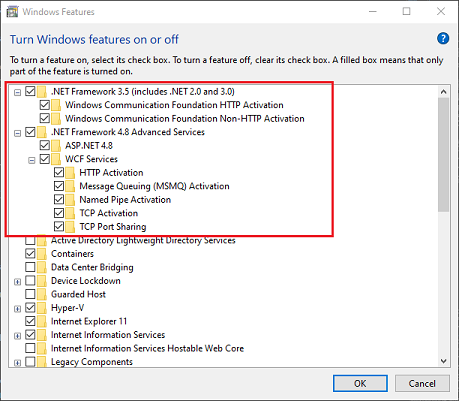Select the Data Center Bridging label
Screen dimensions: 459x401
(x=92, y=267)
